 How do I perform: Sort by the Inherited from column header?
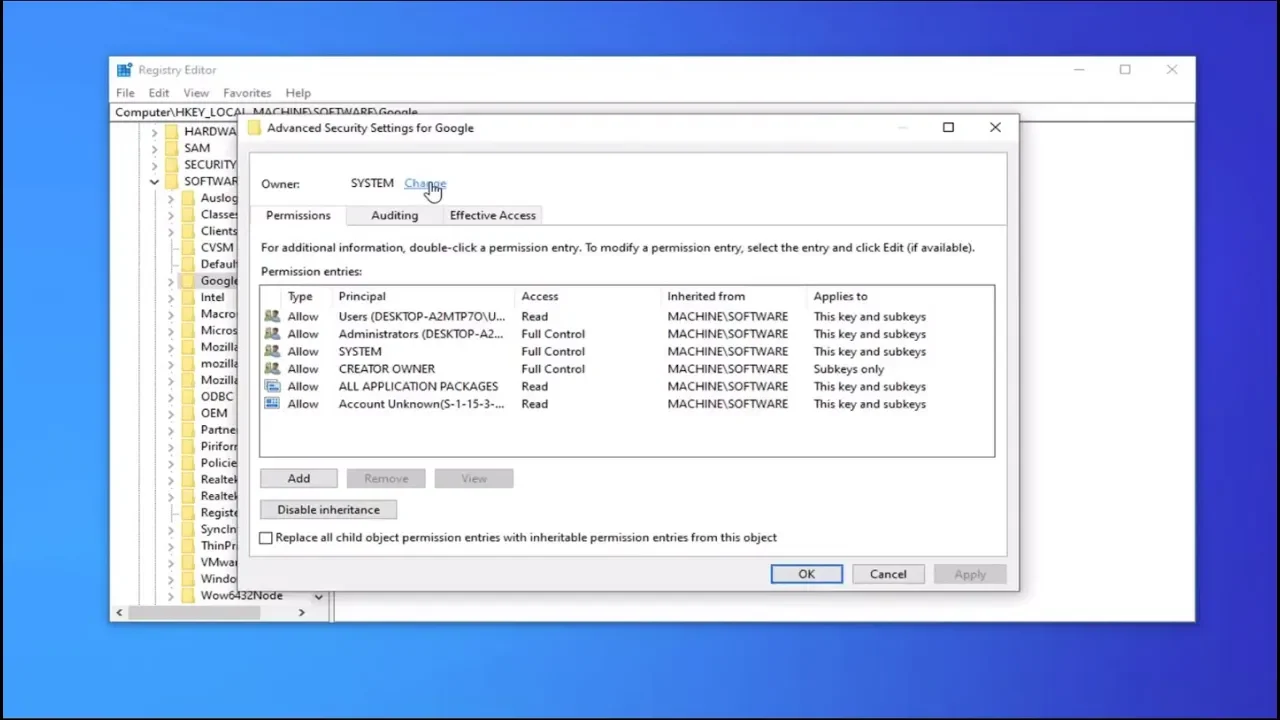point(706,296)
